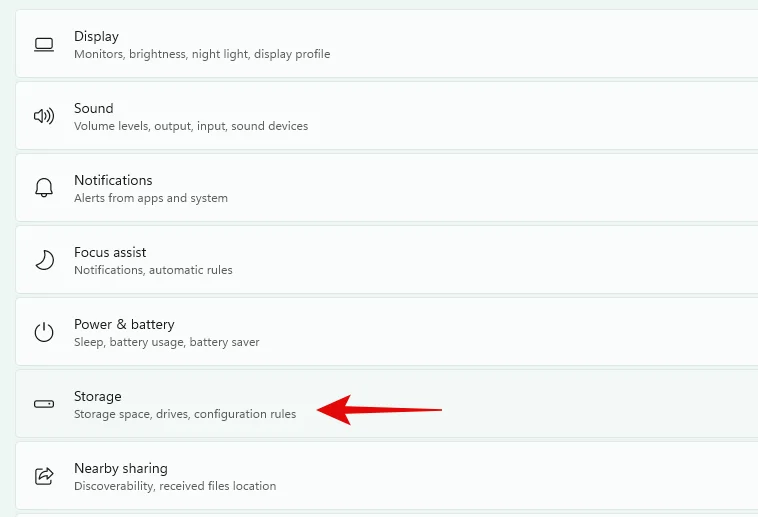The height and width of the screenshot is (517, 758).
Task: Click 'Sleep, battery usage, battery saver' text
Action: click(167, 342)
